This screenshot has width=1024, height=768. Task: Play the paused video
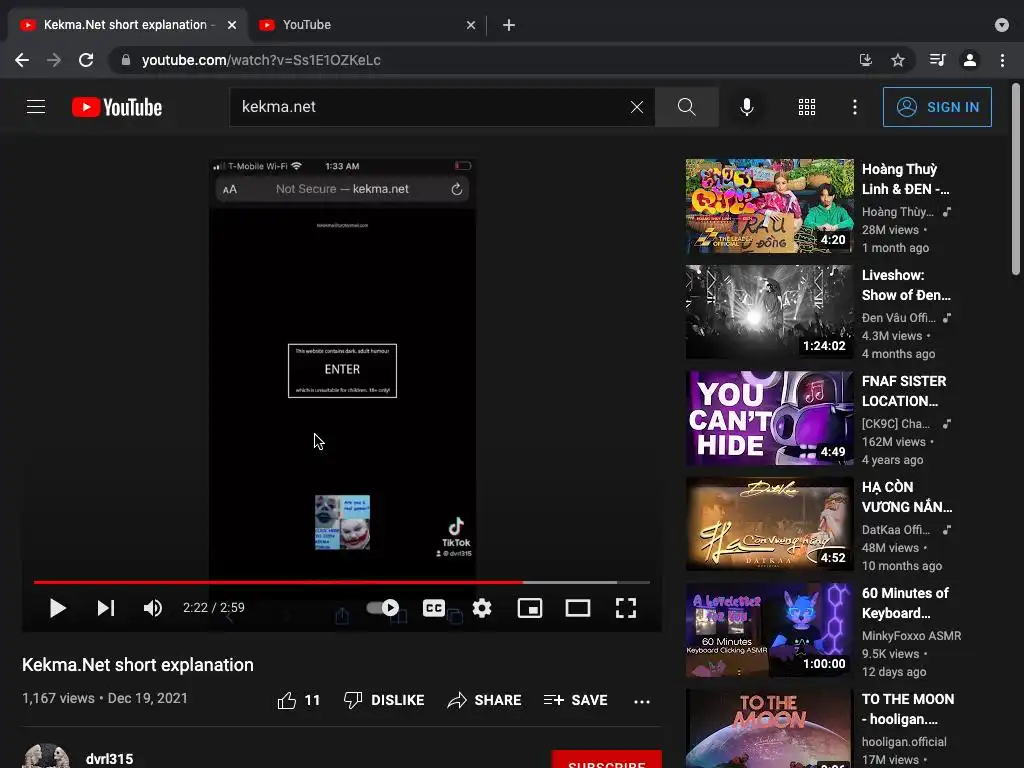(x=57, y=608)
